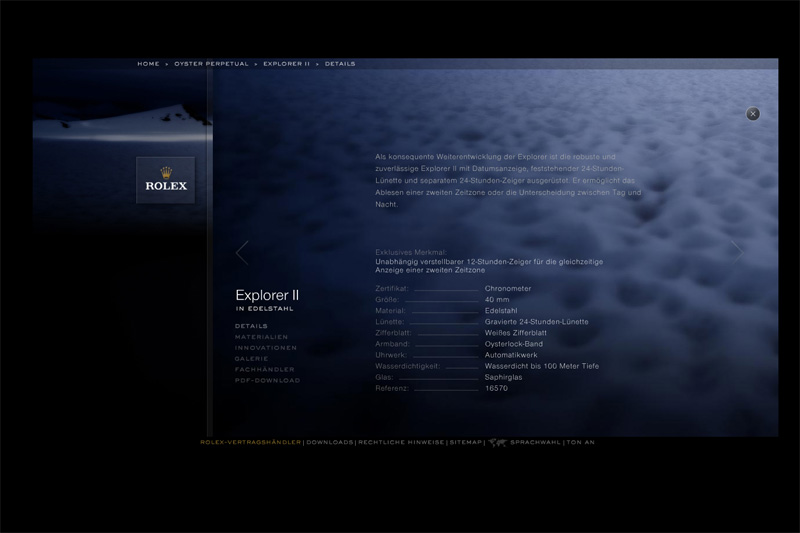Click 'Weißes Zifferblatt' value

515,333
